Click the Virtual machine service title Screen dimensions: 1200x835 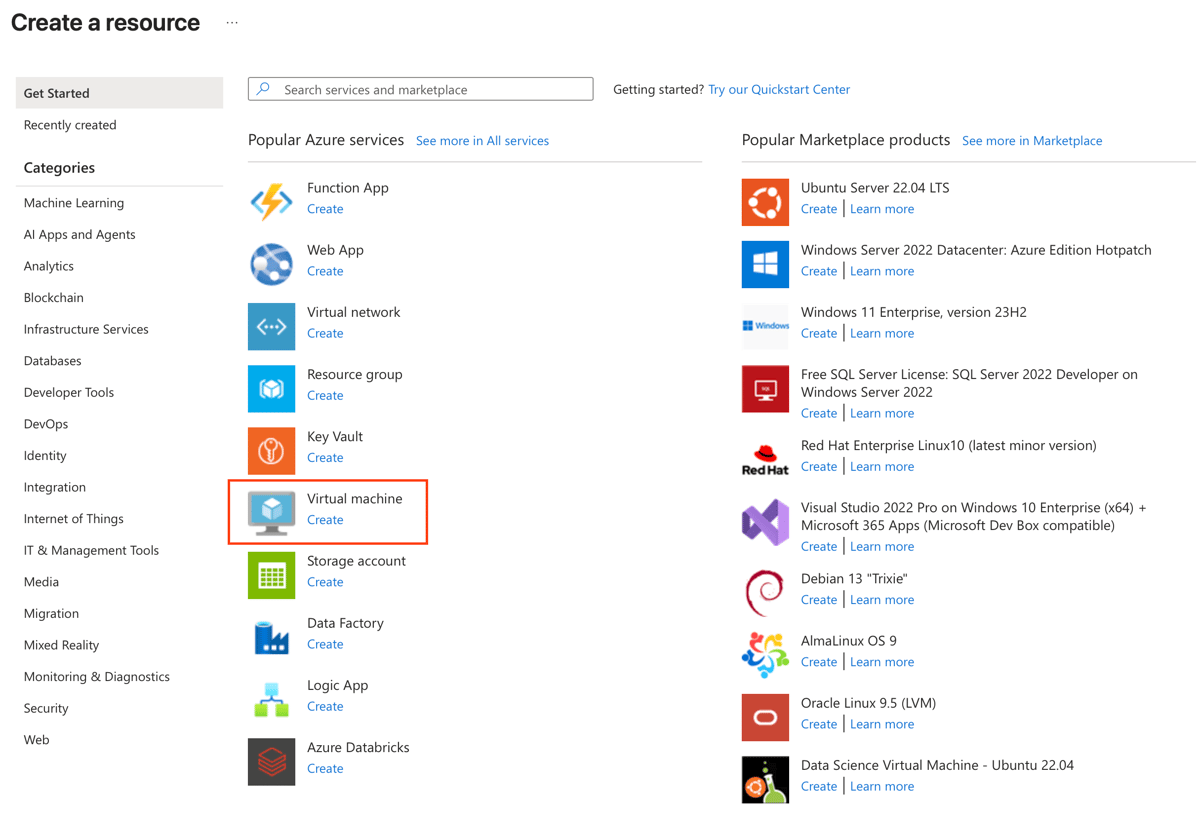[x=355, y=499]
